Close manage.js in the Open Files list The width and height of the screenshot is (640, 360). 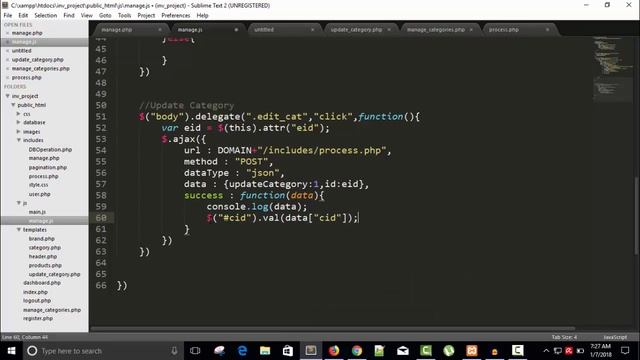[7, 42]
